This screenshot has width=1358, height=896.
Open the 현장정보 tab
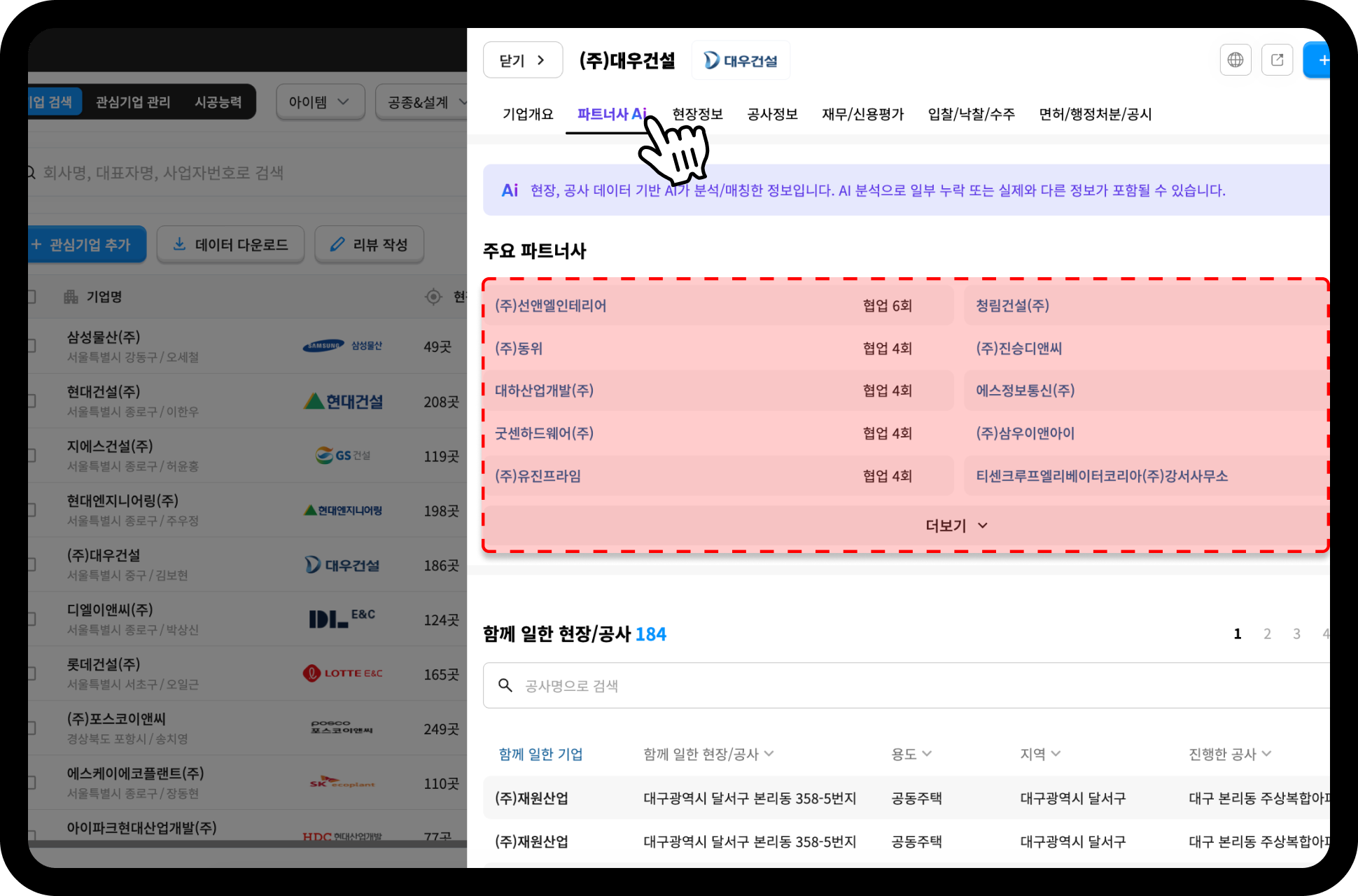pyautogui.click(x=697, y=114)
